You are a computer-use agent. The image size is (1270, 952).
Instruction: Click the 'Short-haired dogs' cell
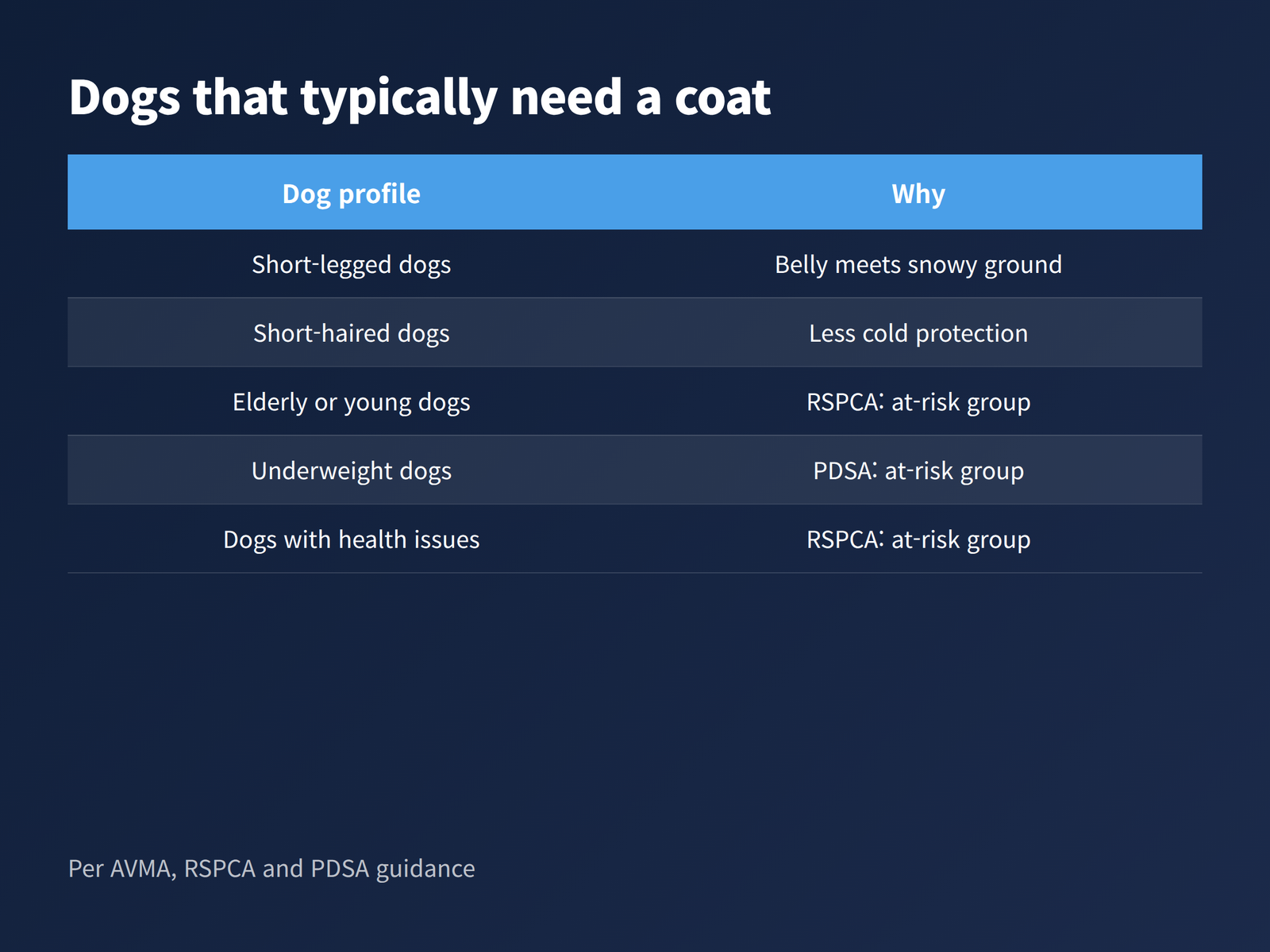[x=352, y=332]
